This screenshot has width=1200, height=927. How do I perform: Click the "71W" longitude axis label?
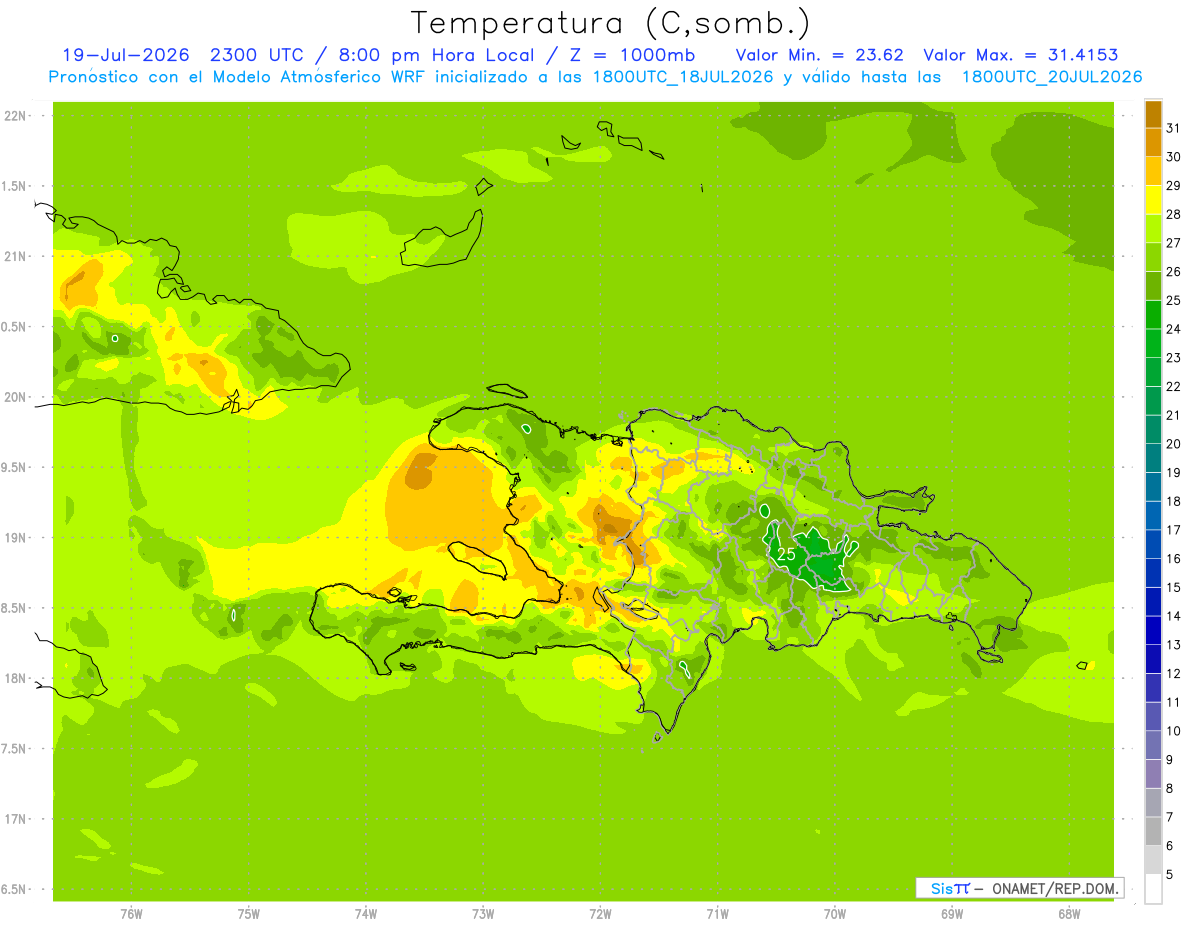[x=717, y=914]
